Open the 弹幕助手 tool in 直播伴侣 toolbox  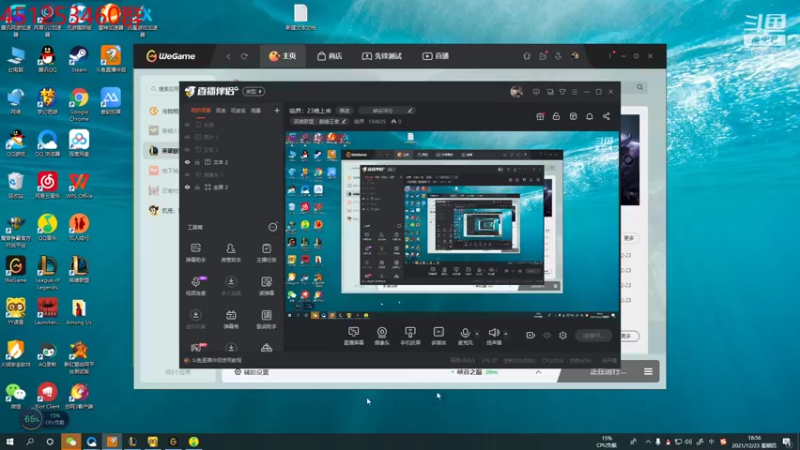(195, 253)
